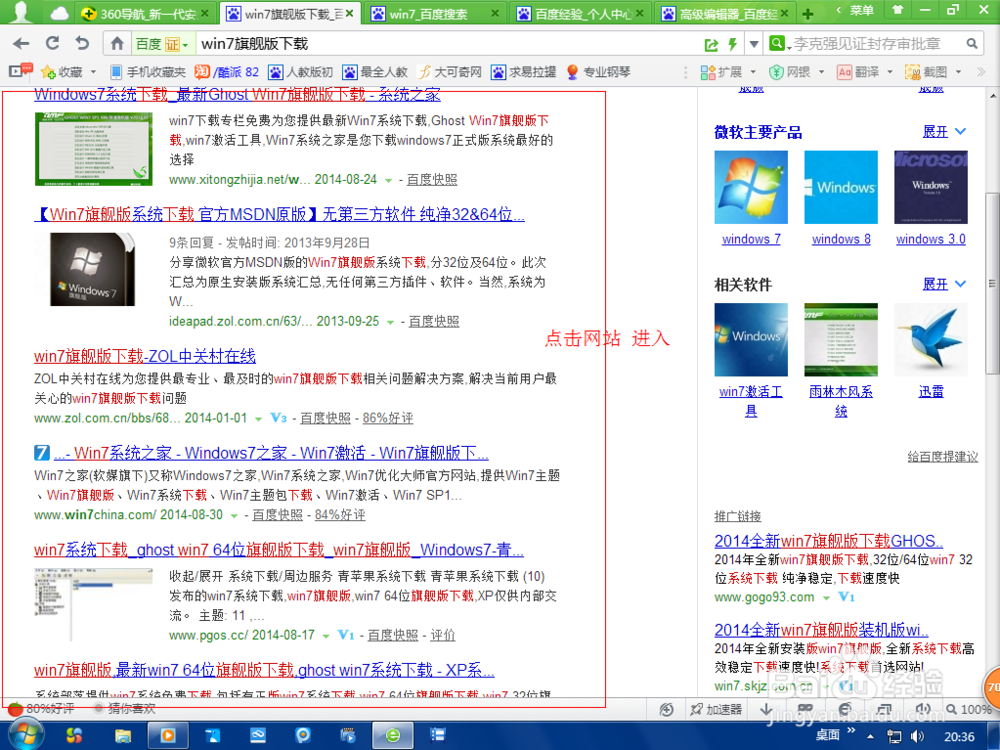Open the 酷派 82 bookmark
Screen dimensions: 1000x750
[227, 71]
